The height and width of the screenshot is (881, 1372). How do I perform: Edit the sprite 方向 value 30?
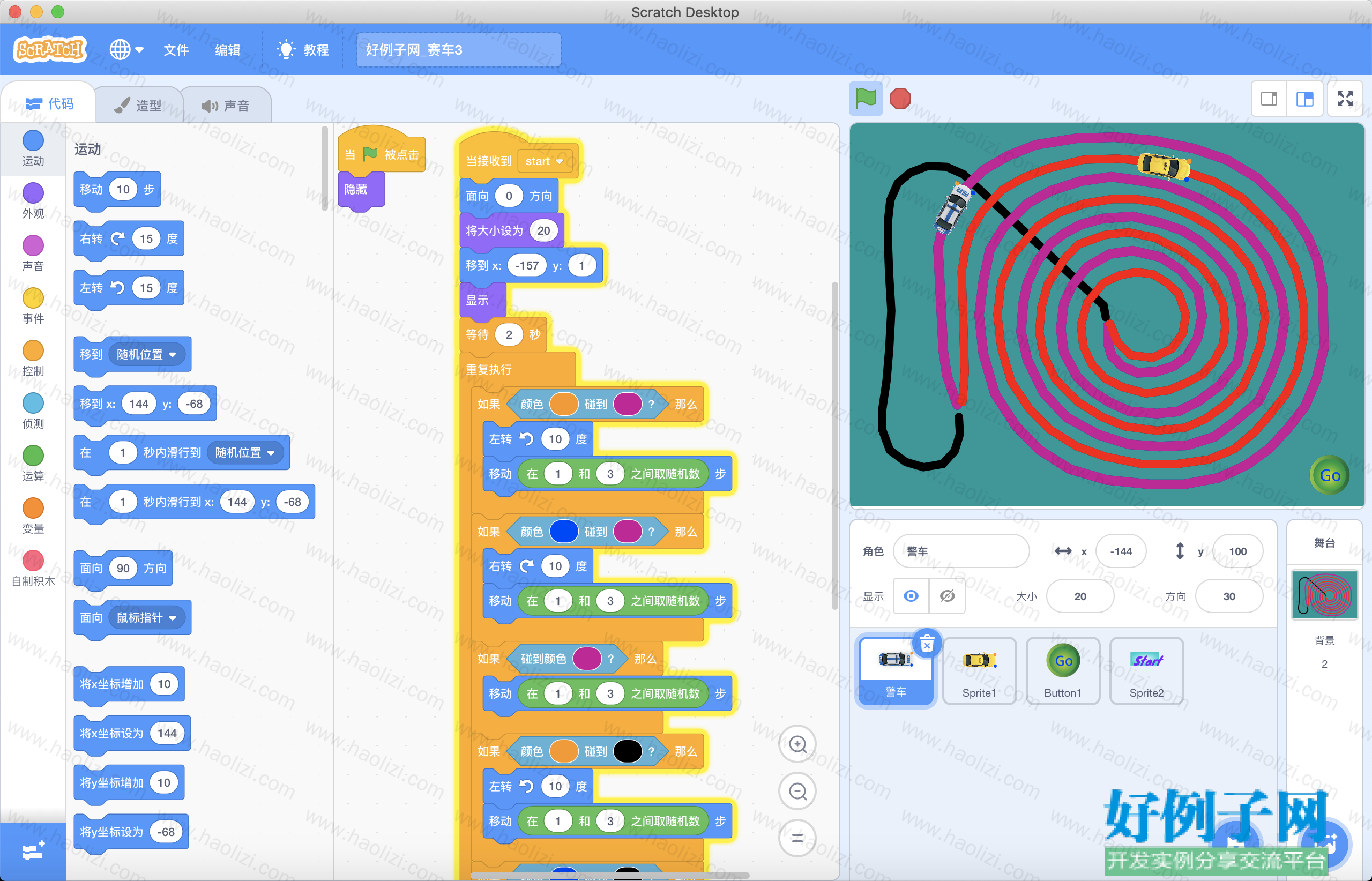pos(1229,596)
